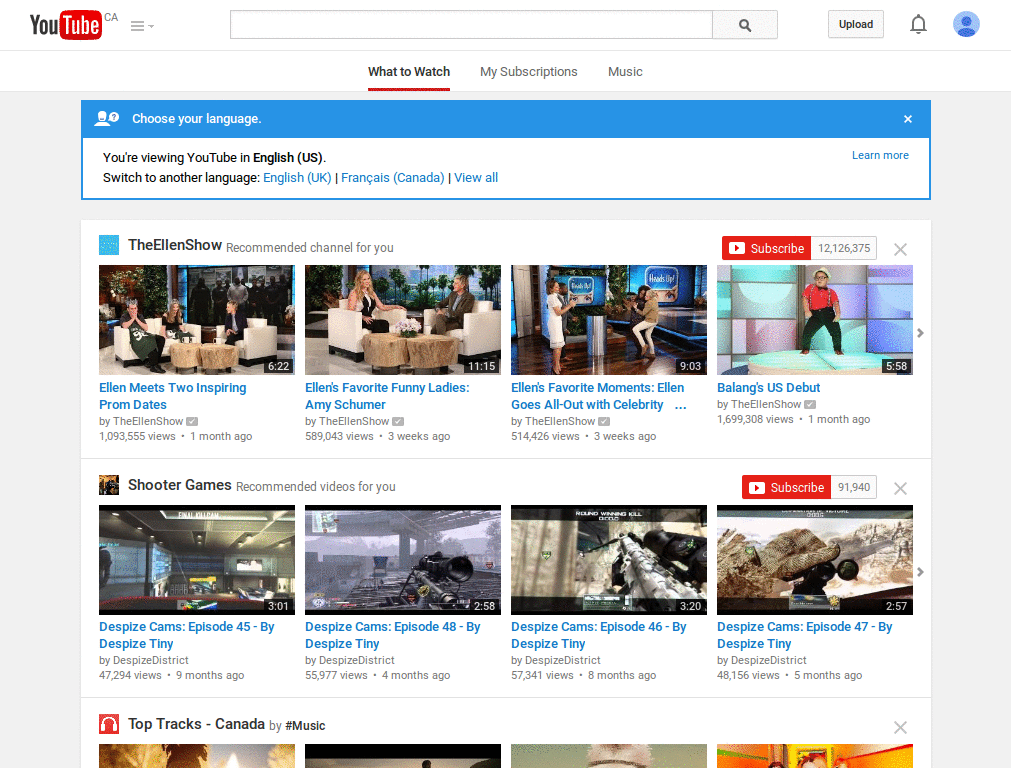Viewport: 1024px width, 768px height.
Task: Open DespizeDistrict channel under Episode 45
Action: [x=151, y=661]
